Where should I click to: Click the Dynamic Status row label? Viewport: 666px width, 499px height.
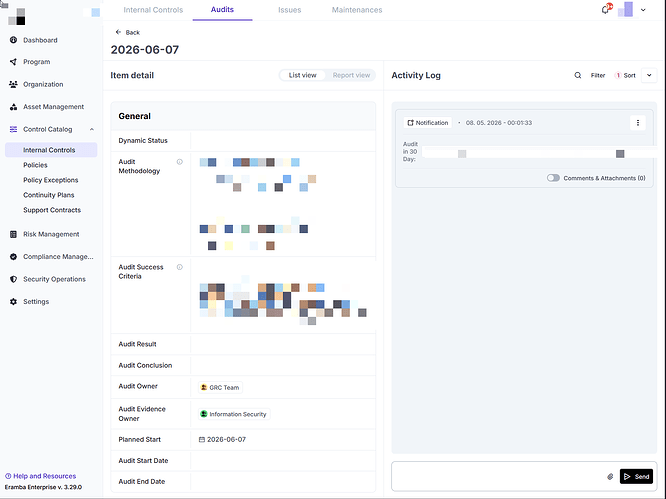point(143,141)
